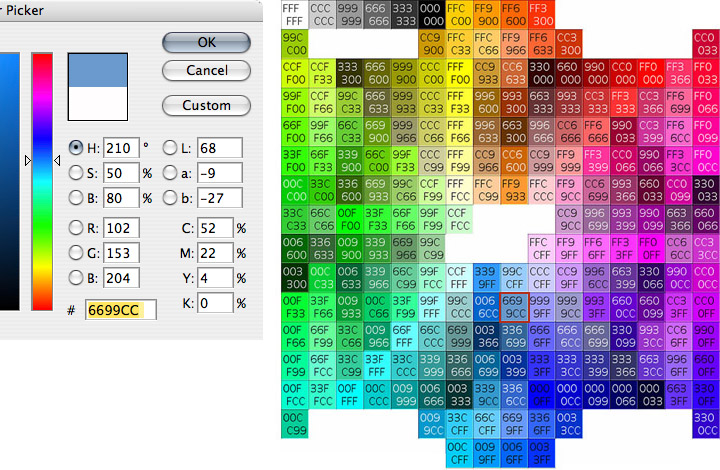Select the G (green) radio button
The width and height of the screenshot is (720, 470).
pyautogui.click(x=76, y=252)
